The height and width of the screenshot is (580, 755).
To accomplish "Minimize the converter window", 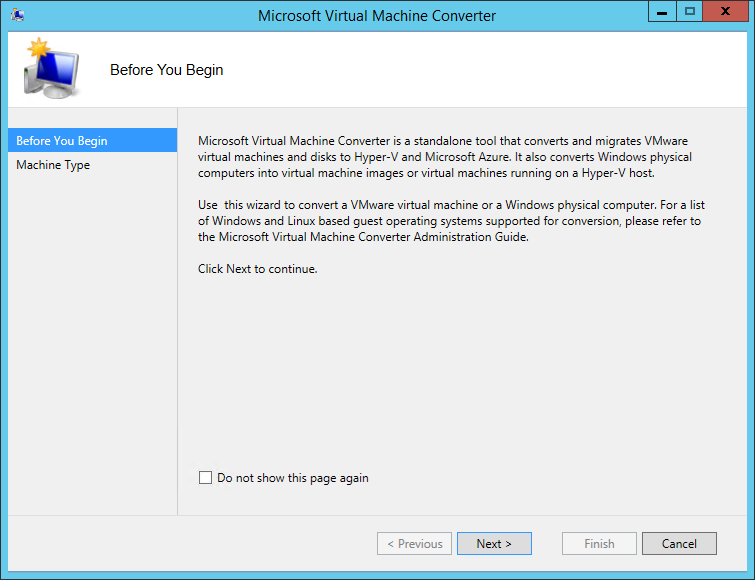I will coord(662,12).
